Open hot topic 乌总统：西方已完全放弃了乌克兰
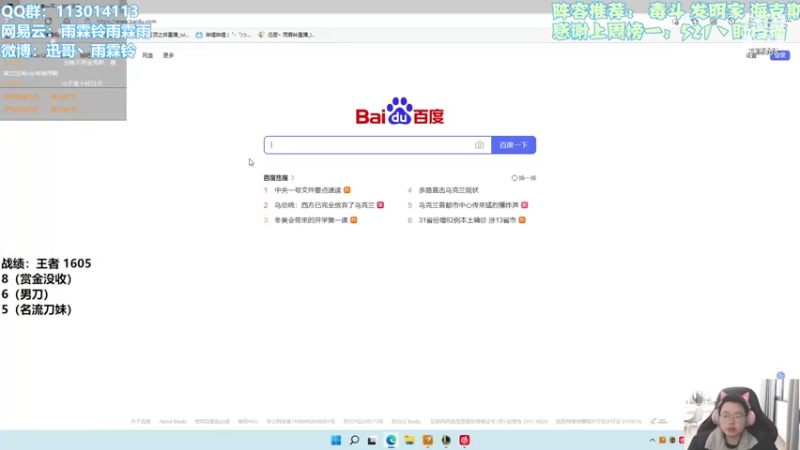Viewport: 800px width, 450px height. (x=324, y=205)
